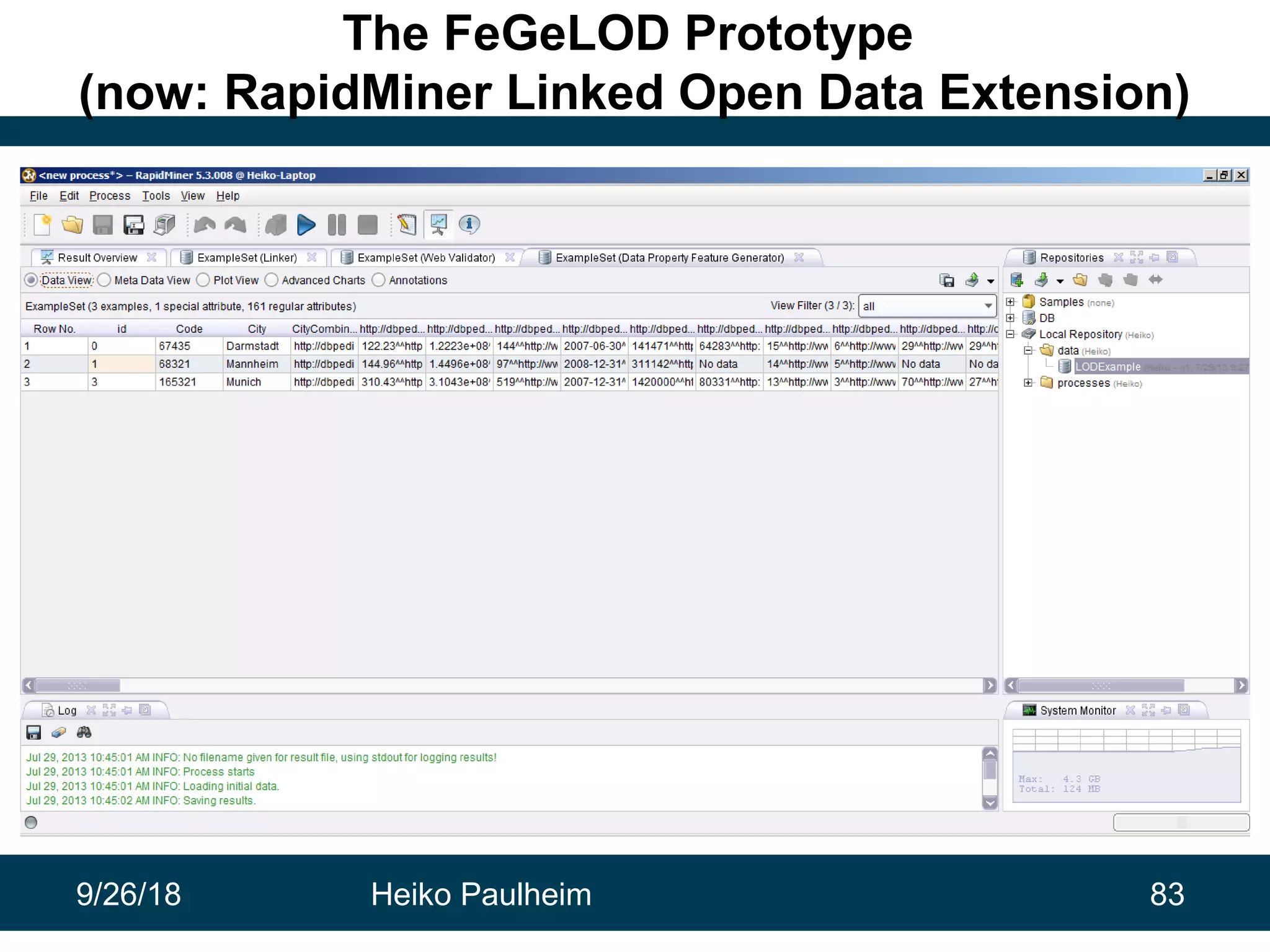Select LODExample in the repository tree
Viewport: 1270px width, 952px height.
[x=1108, y=366]
